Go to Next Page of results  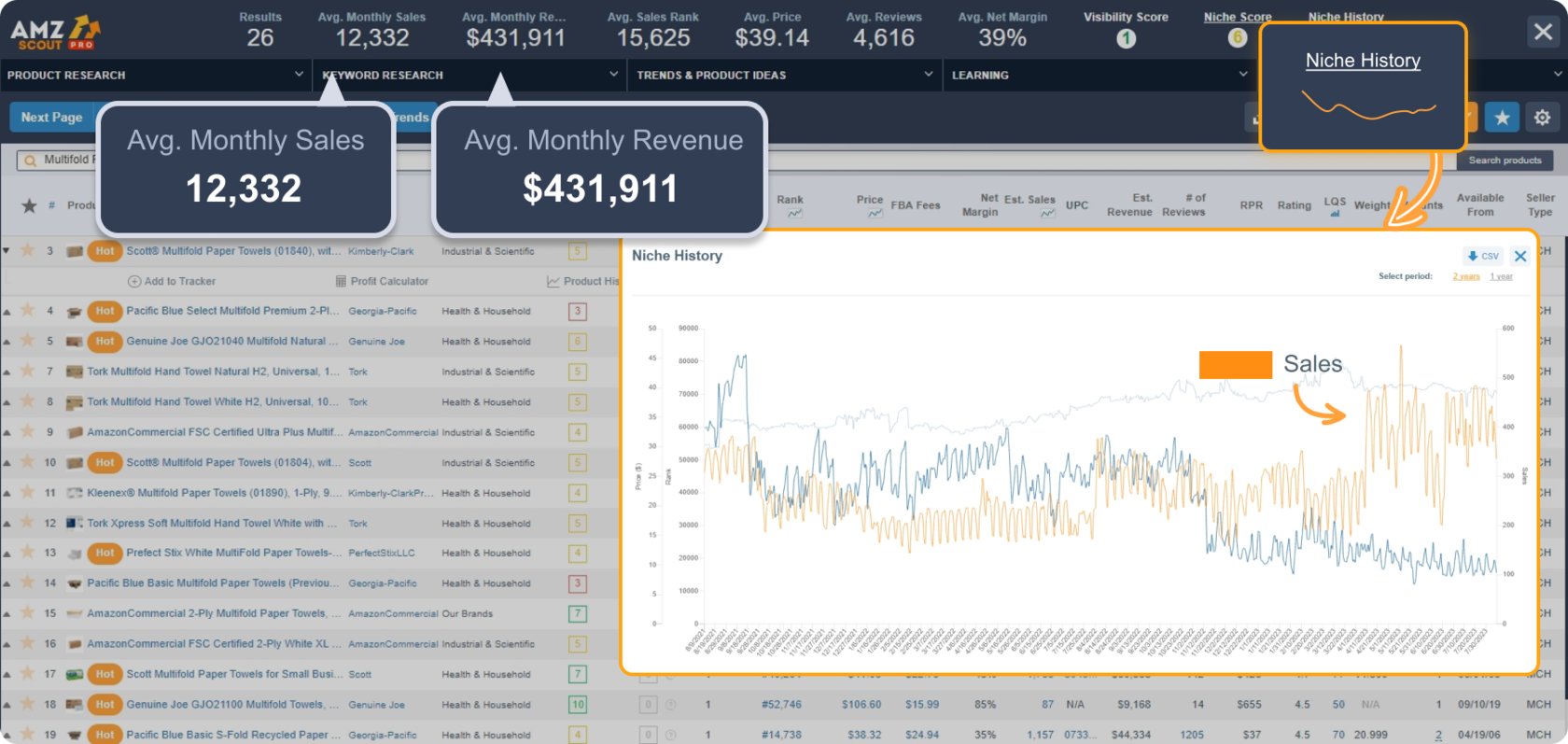(52, 118)
